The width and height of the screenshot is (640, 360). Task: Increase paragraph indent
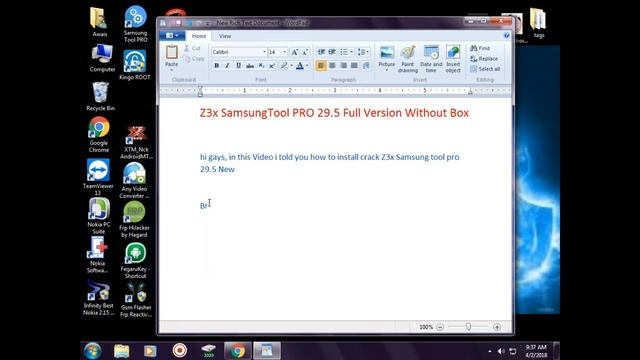332,52
